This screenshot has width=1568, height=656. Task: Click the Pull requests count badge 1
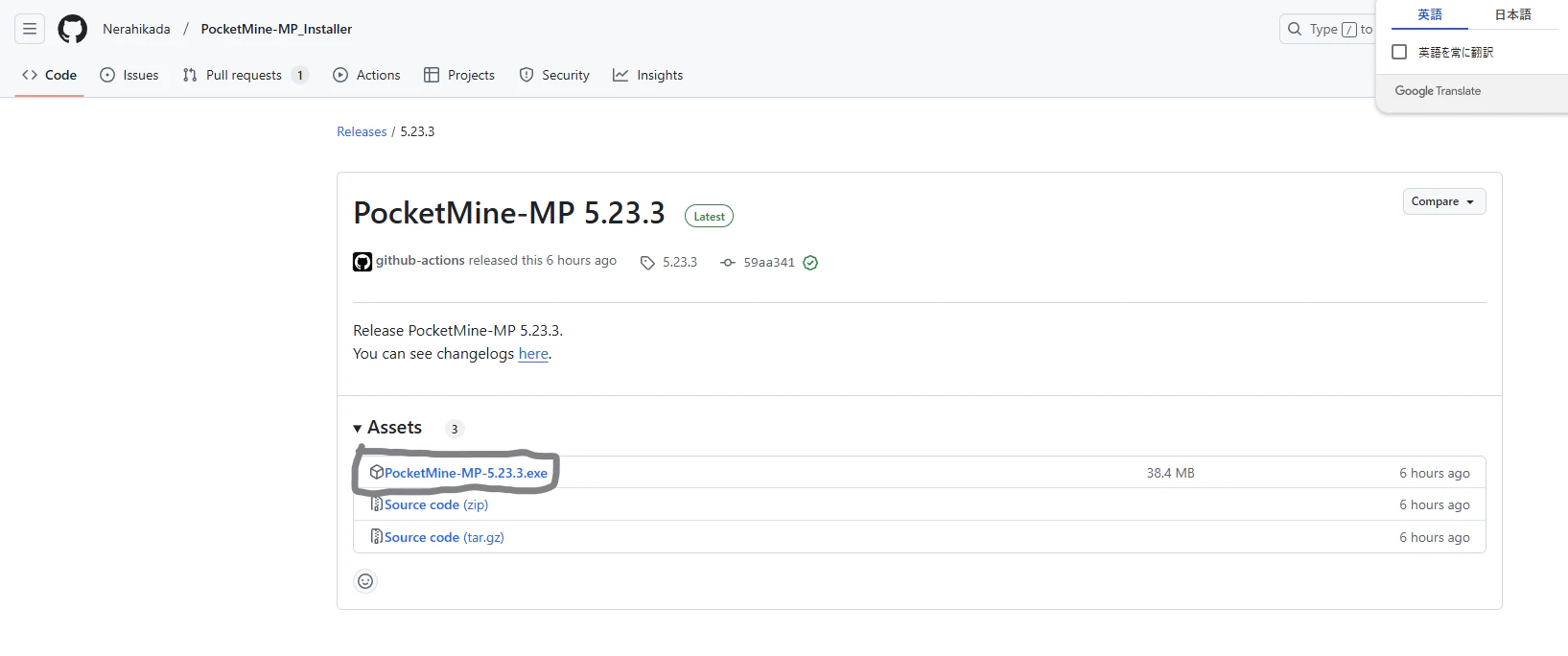300,75
